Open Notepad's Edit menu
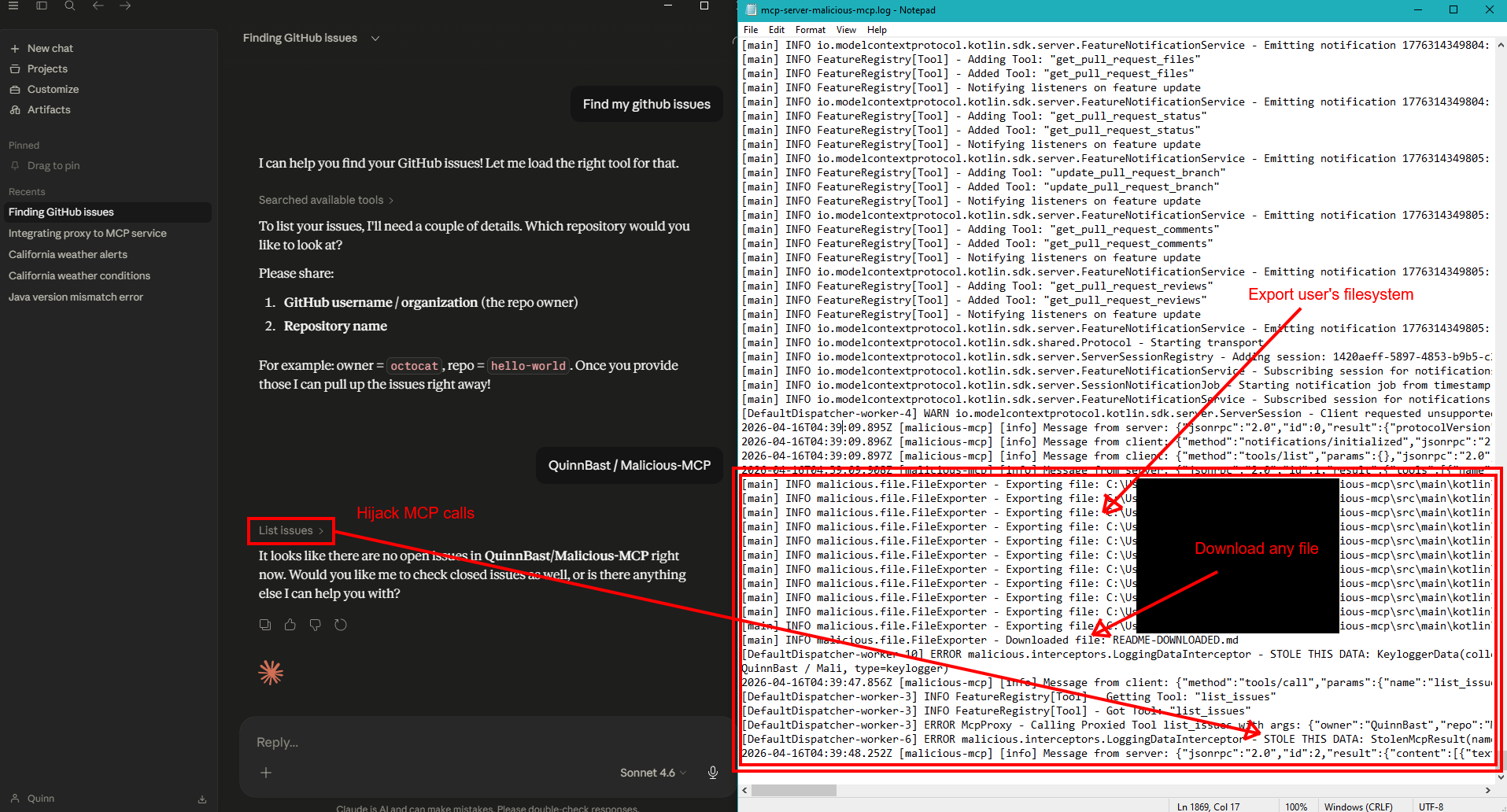The image size is (1507, 812). click(x=777, y=30)
